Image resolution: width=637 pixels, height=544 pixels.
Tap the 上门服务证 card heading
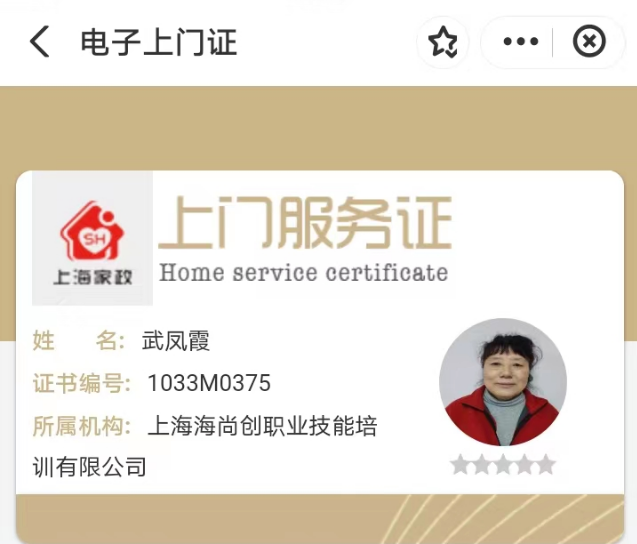(x=305, y=222)
